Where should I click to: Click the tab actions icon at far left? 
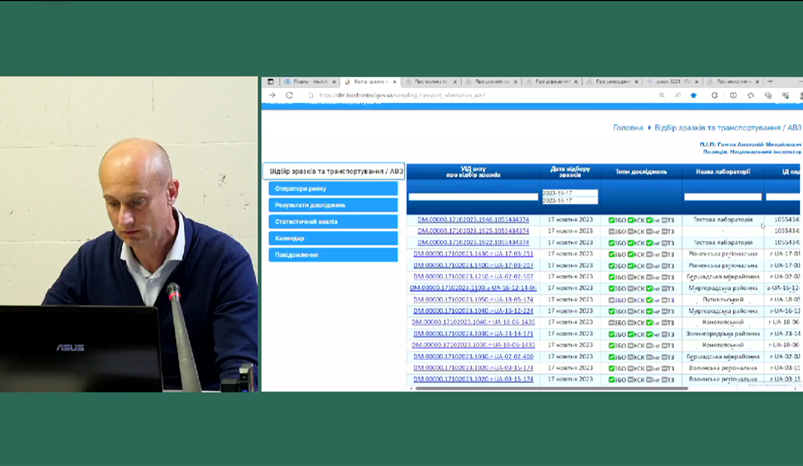click(270, 81)
